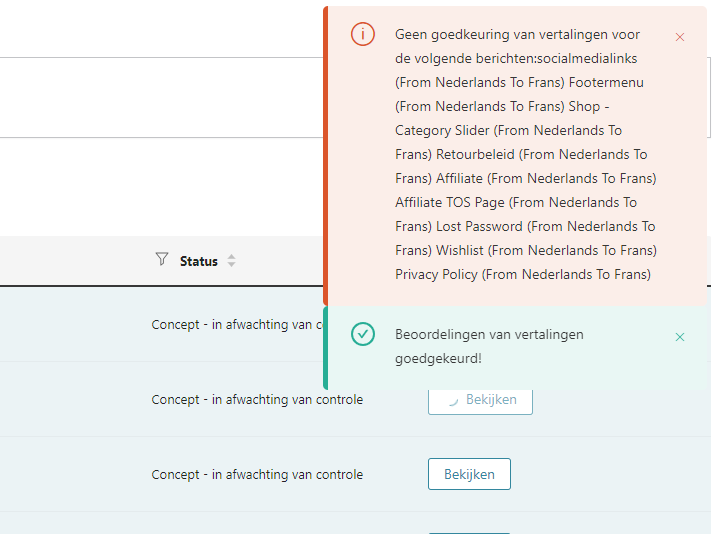
Task: Dismiss the 'Geen goedkeuring van vertalingen' notification
Action: coord(680,37)
